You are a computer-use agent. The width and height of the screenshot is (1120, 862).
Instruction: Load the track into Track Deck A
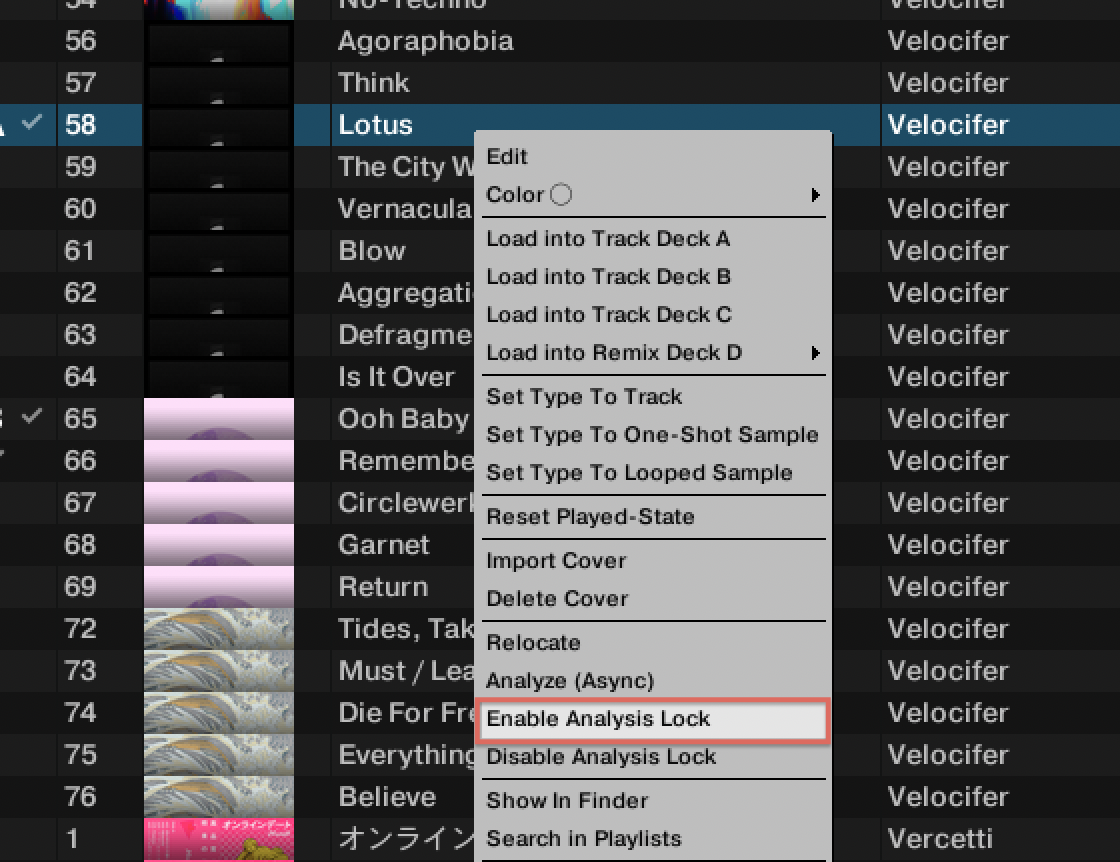pos(608,239)
